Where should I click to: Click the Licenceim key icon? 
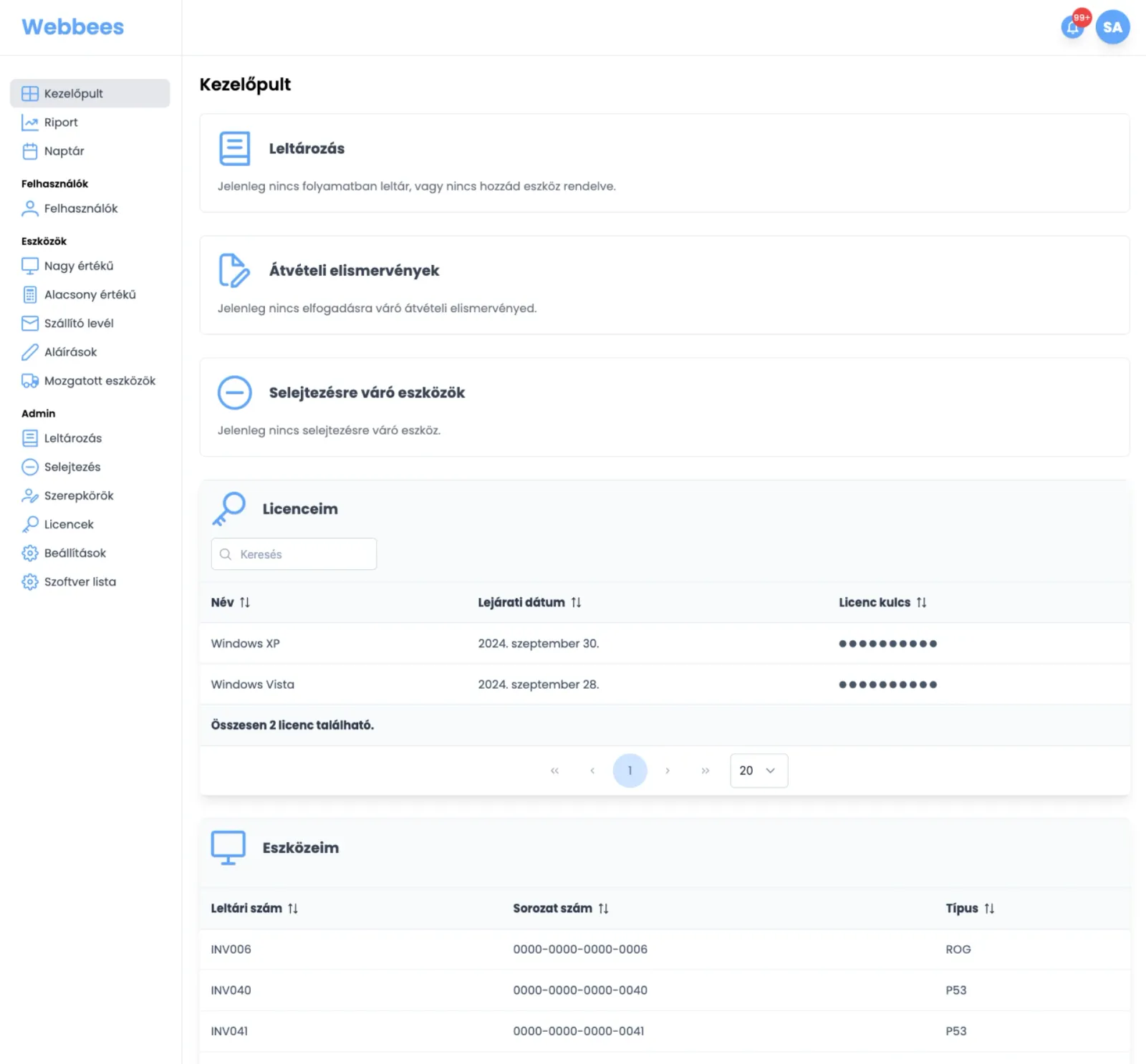click(229, 508)
